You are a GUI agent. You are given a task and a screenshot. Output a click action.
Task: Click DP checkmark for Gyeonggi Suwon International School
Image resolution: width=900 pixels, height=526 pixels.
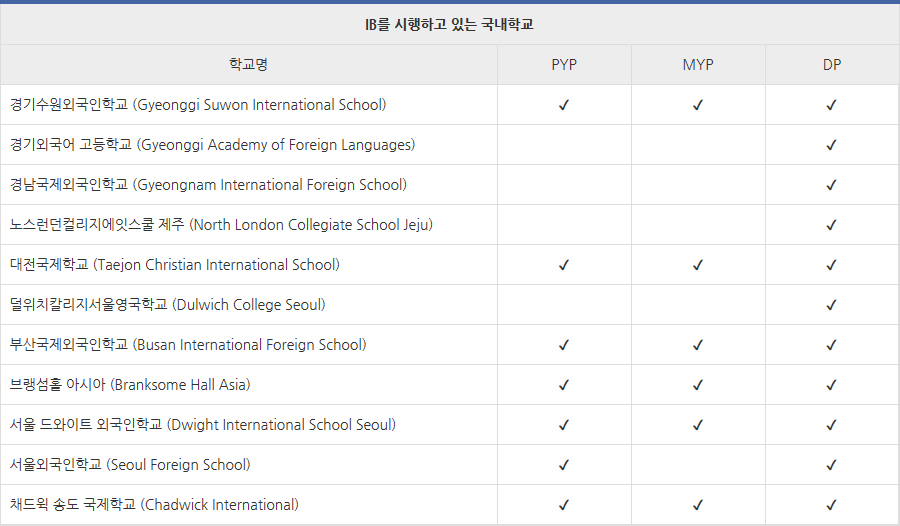coord(831,105)
